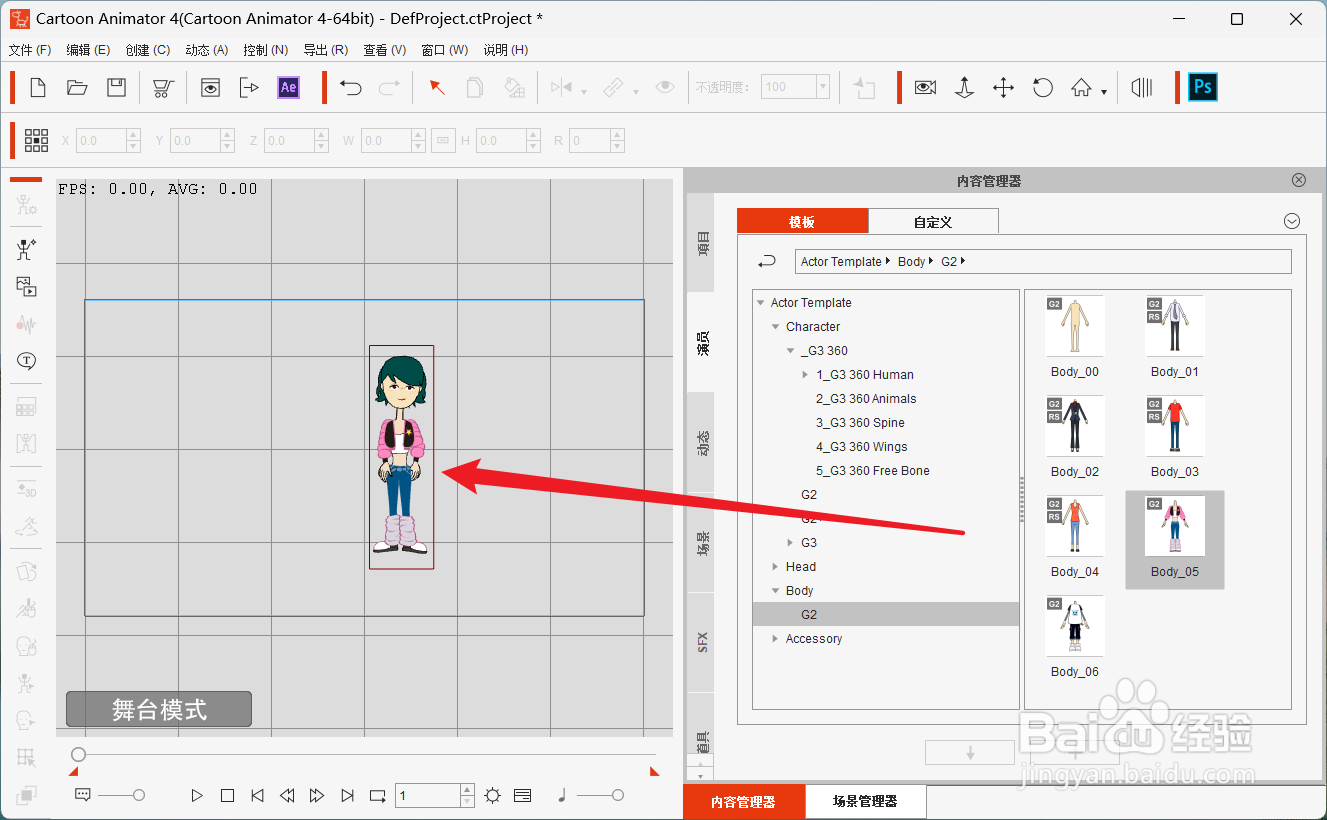Create a new project file
1327x820 pixels.
click(x=38, y=88)
